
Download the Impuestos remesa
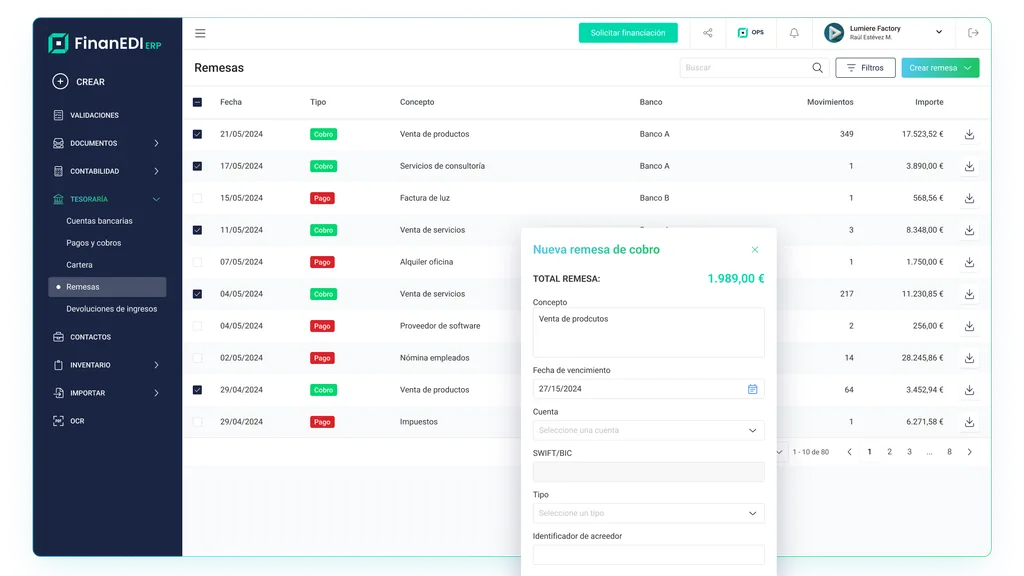pos(969,423)
